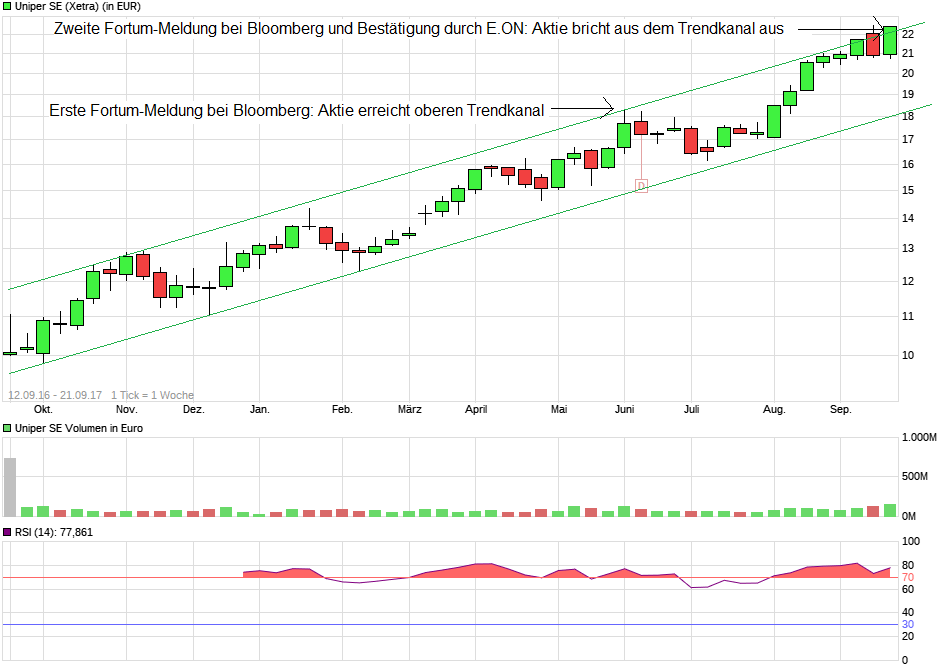
Task: Click the 'Juni' month axis label
Action: 625,409
